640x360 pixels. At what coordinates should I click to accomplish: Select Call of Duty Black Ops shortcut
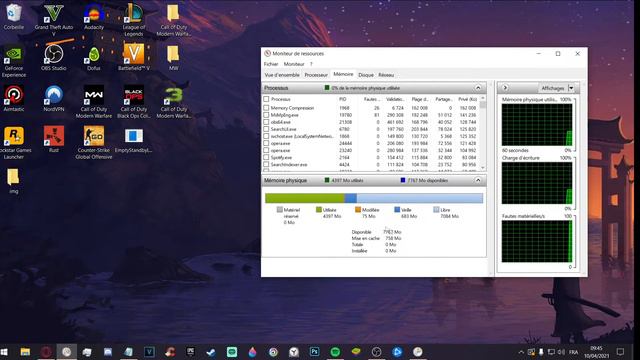133,102
